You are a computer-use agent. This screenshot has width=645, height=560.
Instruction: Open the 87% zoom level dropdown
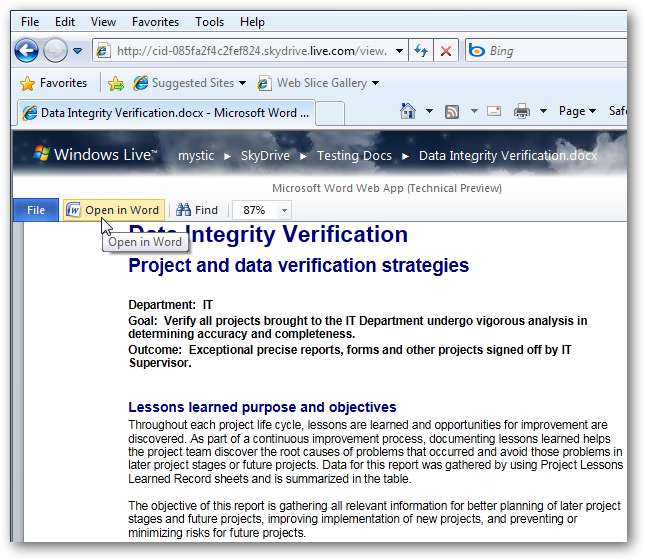click(285, 210)
